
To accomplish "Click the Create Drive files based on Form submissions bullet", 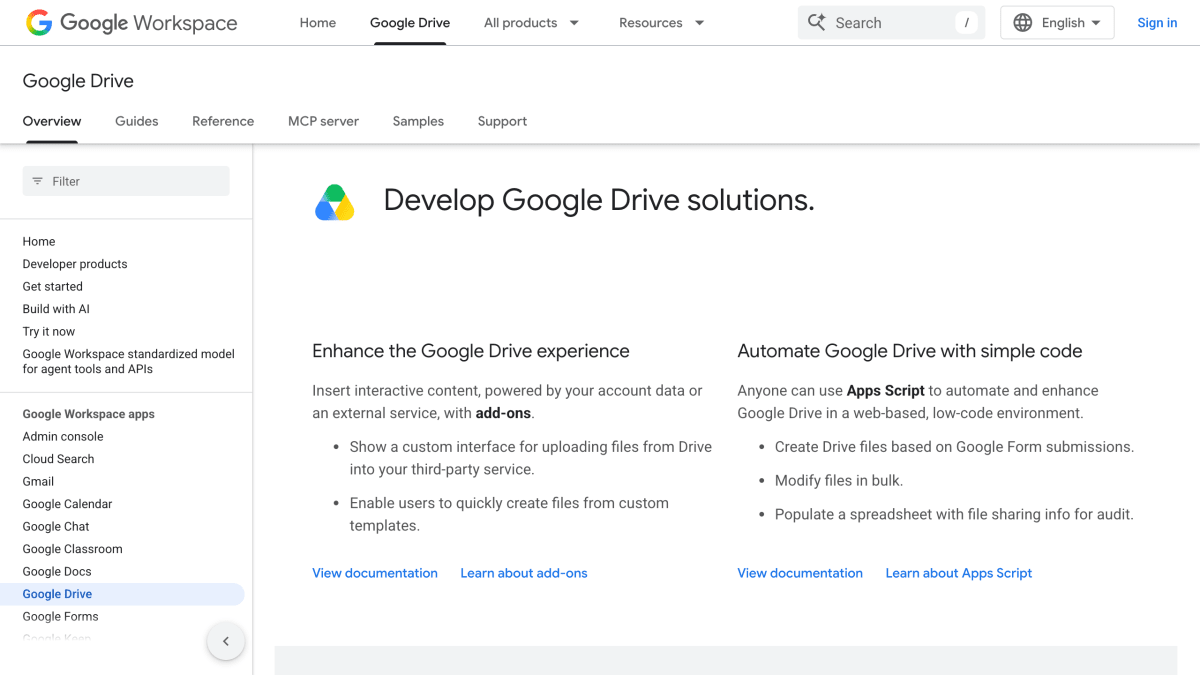I will (954, 447).
